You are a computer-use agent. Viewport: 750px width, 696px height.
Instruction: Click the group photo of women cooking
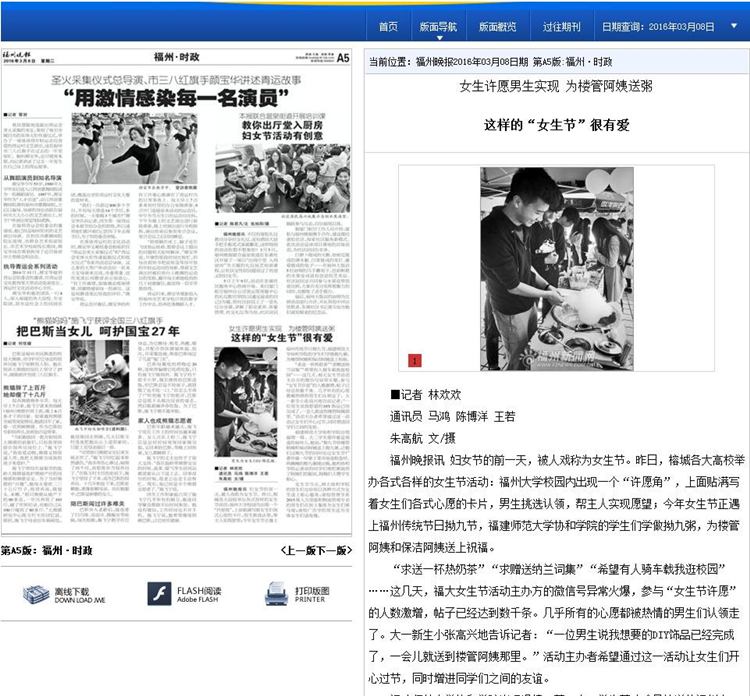283,178
